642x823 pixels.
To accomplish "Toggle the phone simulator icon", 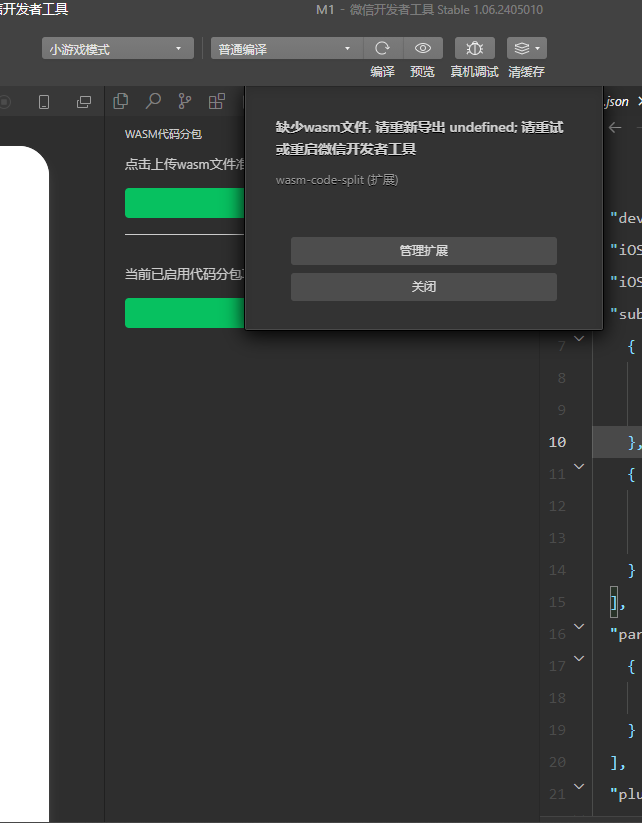I will coord(44,102).
